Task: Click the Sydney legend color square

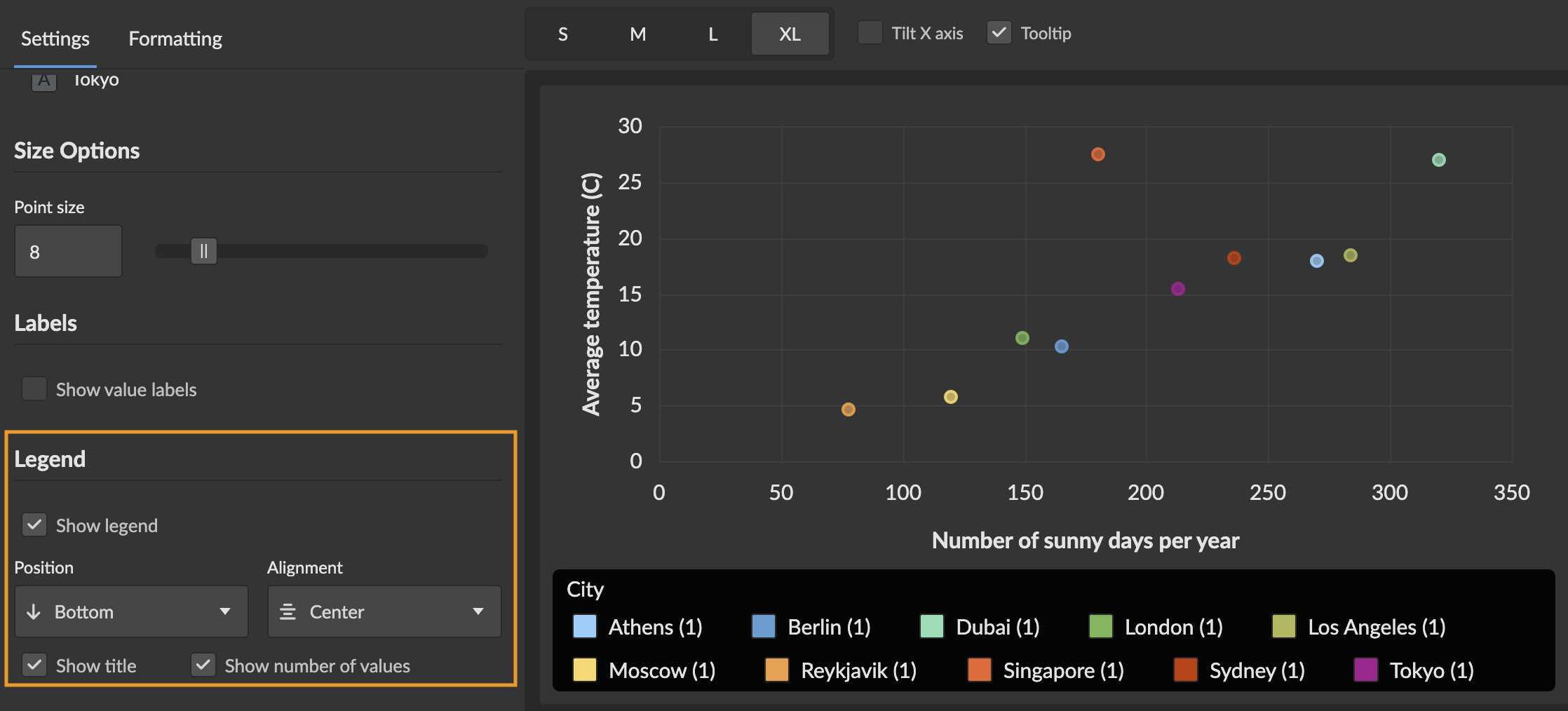Action: click(1185, 670)
